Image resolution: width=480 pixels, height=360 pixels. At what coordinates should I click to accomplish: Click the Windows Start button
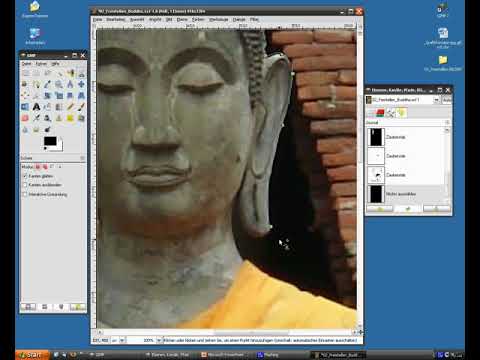(x=32, y=355)
